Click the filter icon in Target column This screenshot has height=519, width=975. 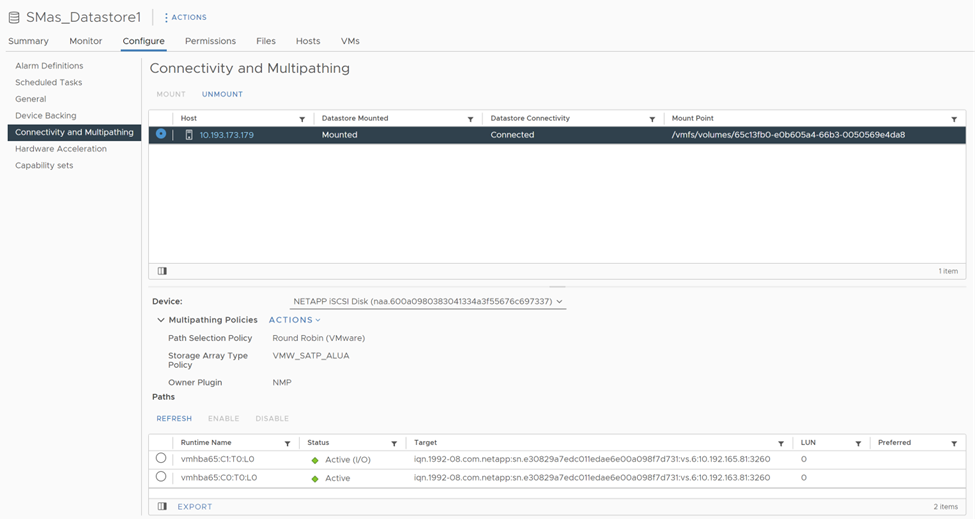[781, 443]
